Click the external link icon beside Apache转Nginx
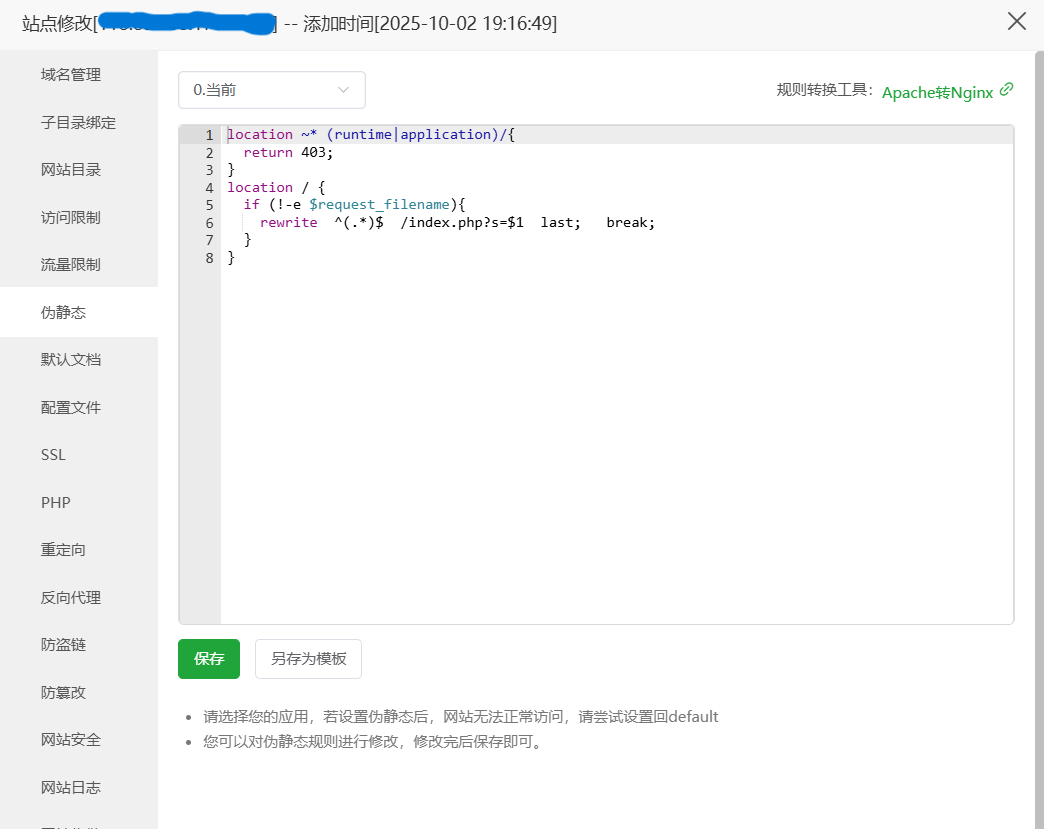This screenshot has height=829, width=1044. pos(1006,90)
